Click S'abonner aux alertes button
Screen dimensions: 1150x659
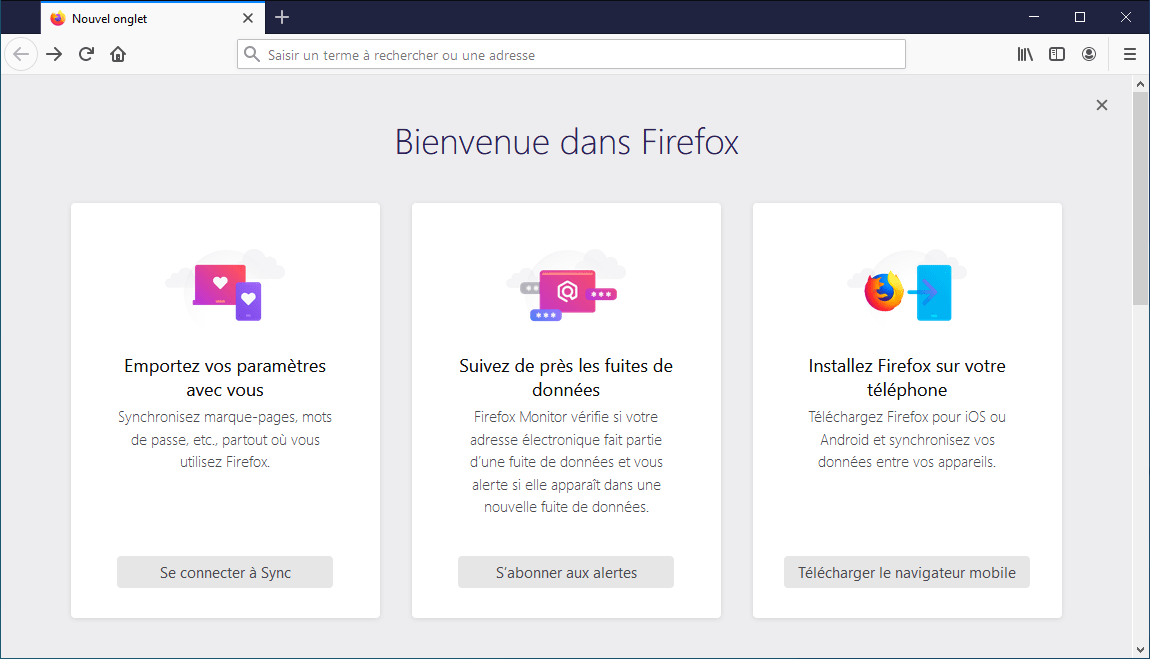tap(566, 573)
